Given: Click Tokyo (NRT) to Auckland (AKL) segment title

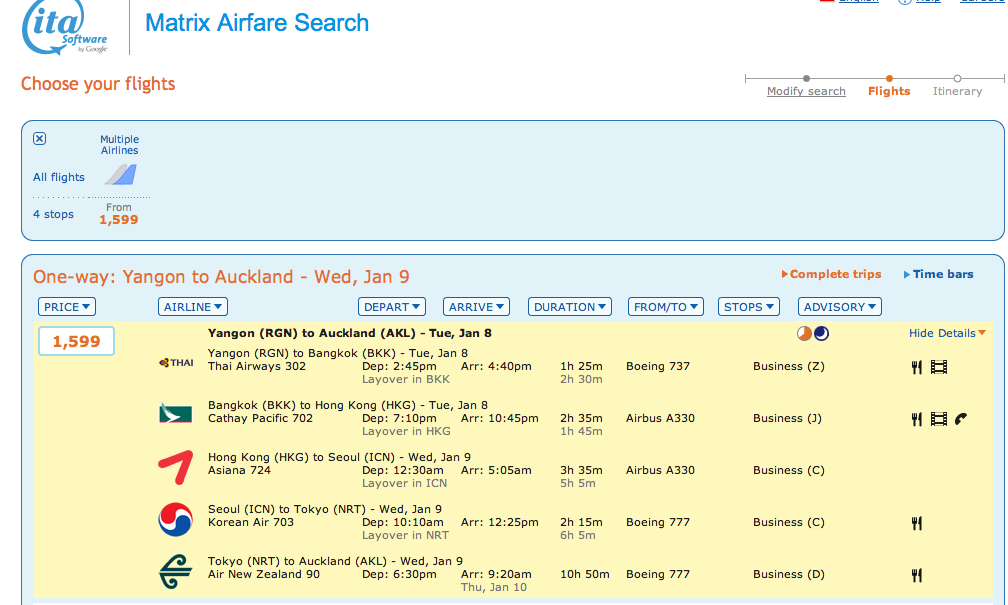Looking at the screenshot, I should [336, 561].
